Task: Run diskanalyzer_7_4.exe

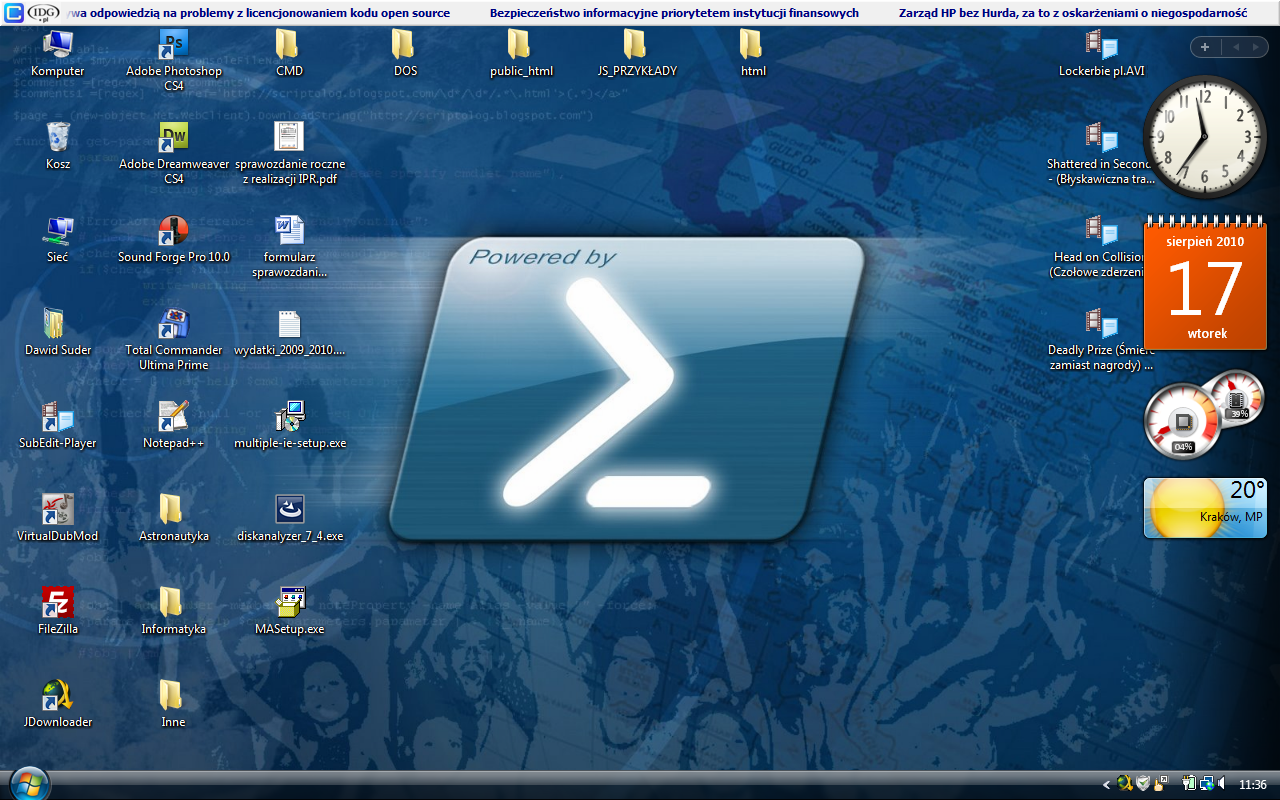Action: (x=290, y=518)
